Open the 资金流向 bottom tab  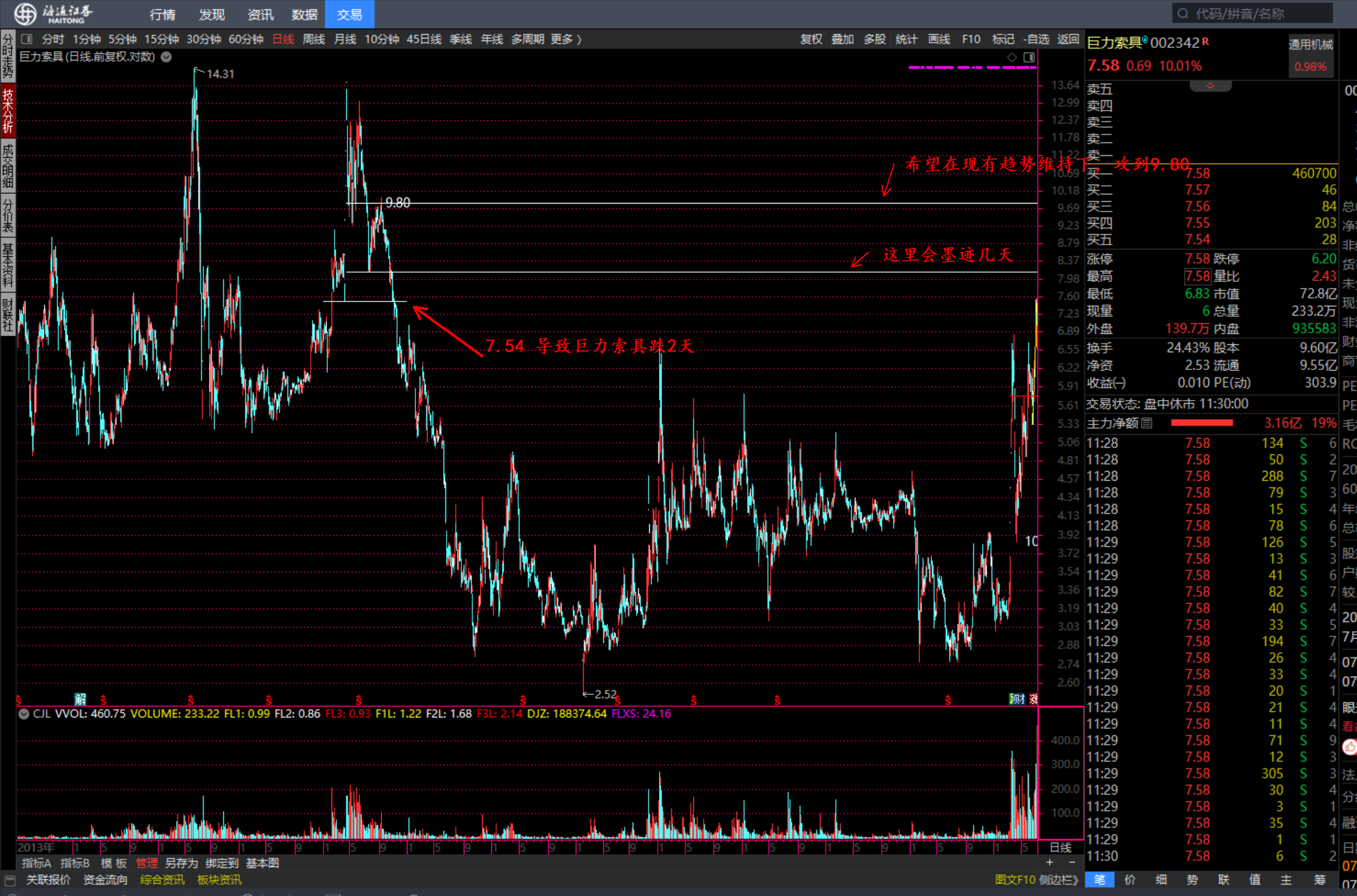coord(105,880)
